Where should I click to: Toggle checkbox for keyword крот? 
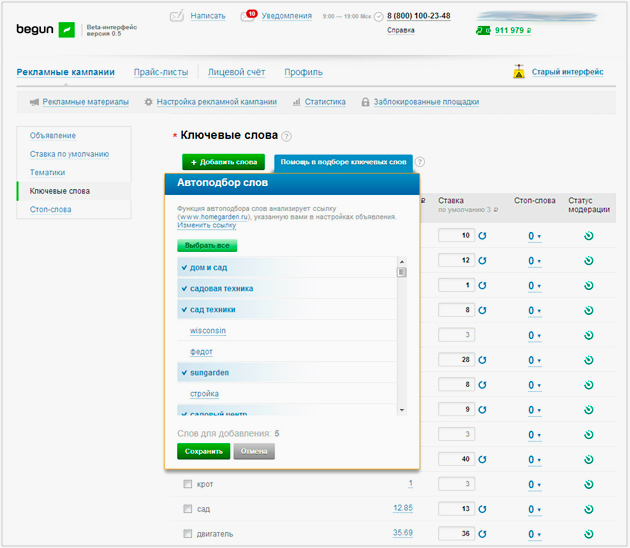pos(187,485)
